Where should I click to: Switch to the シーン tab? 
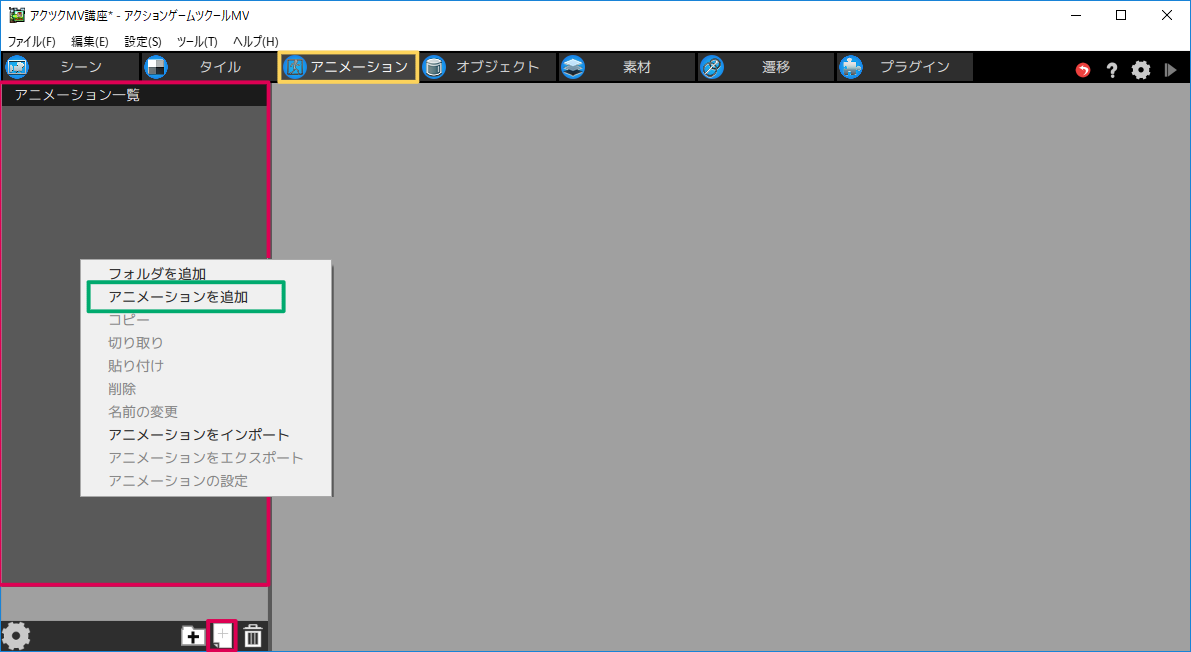[70, 67]
